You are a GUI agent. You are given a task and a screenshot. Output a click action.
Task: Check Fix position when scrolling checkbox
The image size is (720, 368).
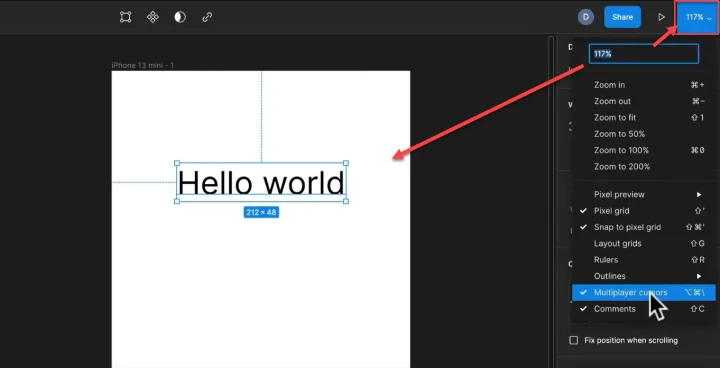click(574, 340)
